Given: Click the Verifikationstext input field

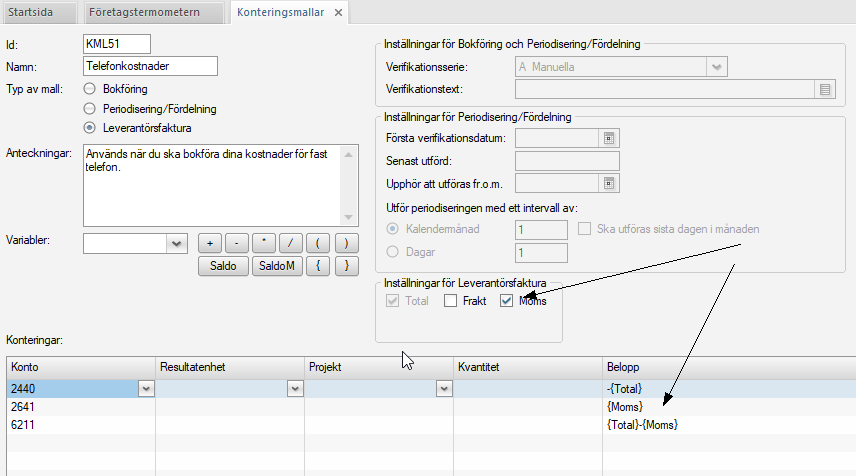Looking at the screenshot, I should [x=665, y=90].
